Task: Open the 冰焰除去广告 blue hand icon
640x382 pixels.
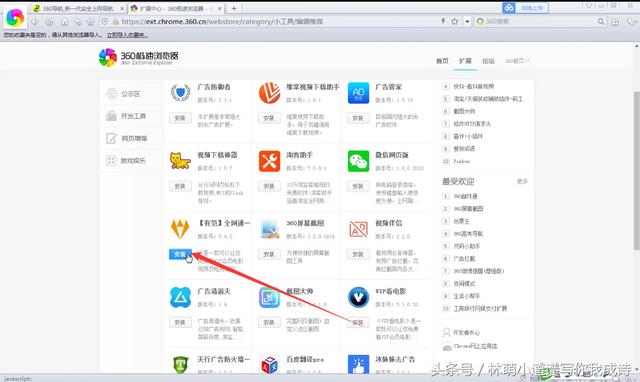Action: coord(358,364)
